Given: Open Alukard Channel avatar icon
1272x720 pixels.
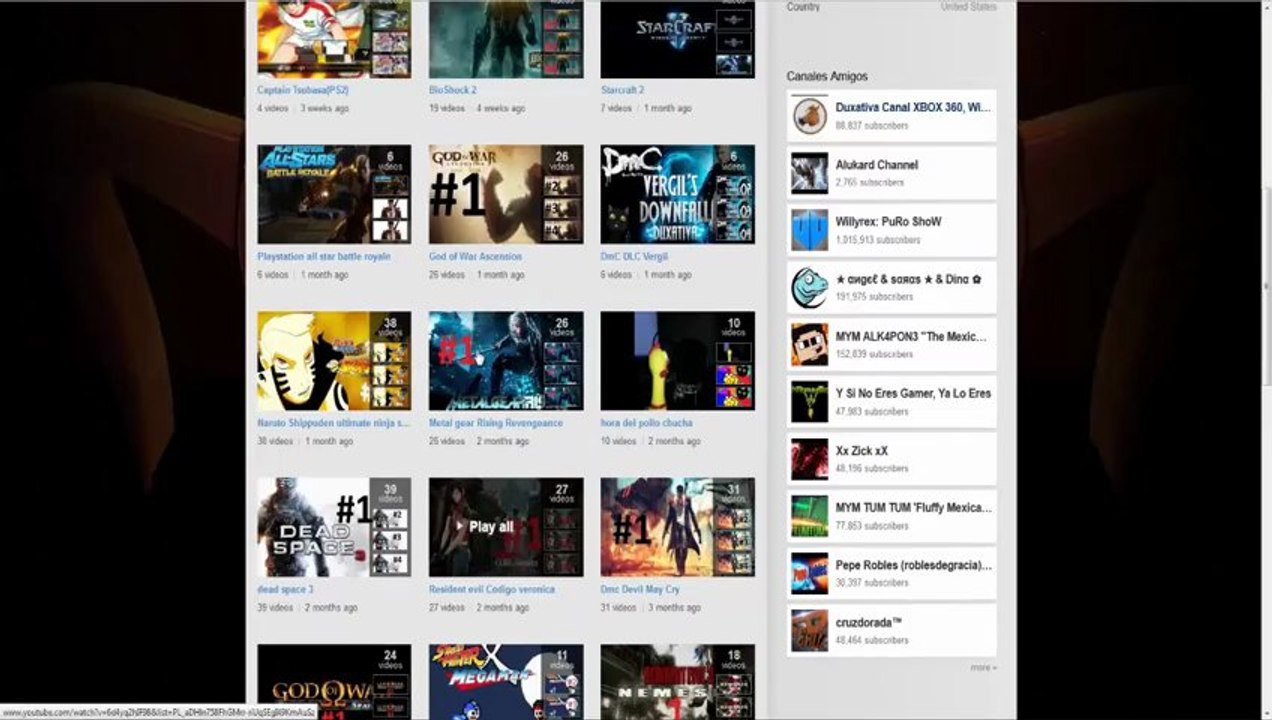Looking at the screenshot, I should [810, 173].
